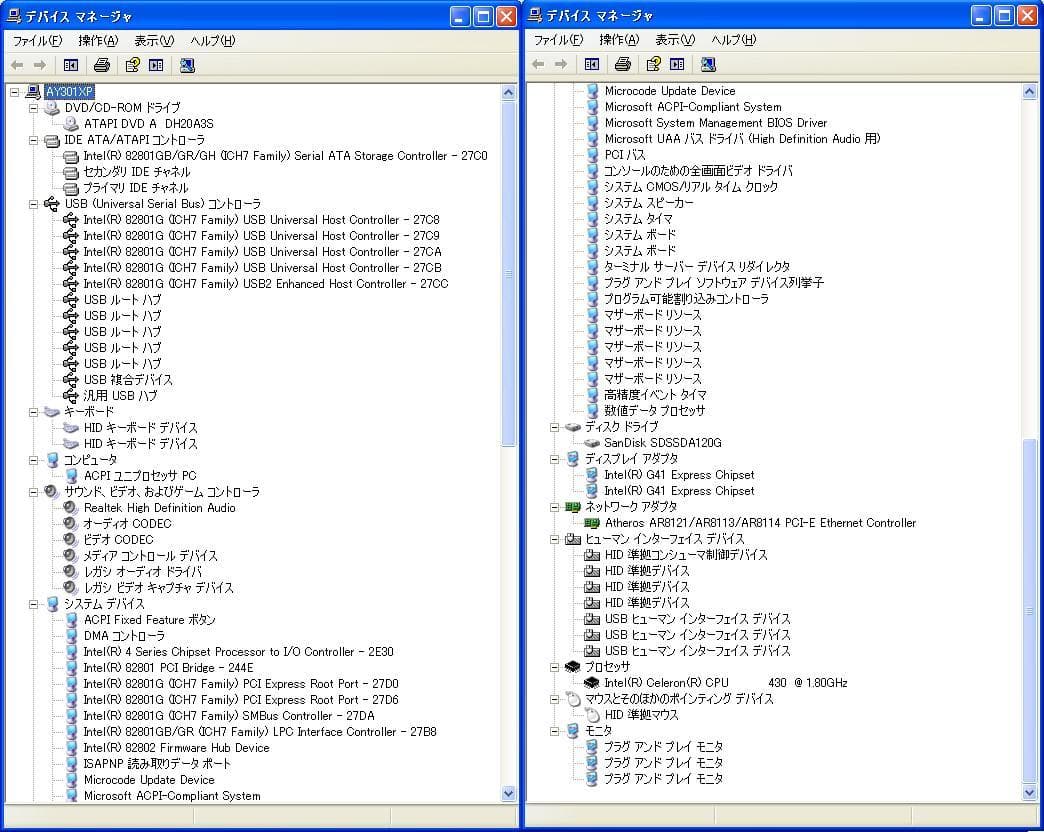1044x832 pixels.
Task: Click the print icon in the left Device Manager toolbar
Action: 100,64
